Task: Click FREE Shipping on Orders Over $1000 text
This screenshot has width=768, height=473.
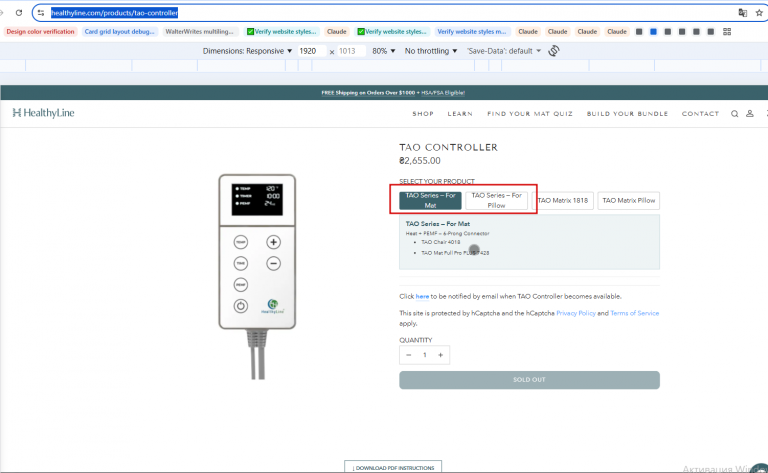Action: tap(368, 93)
